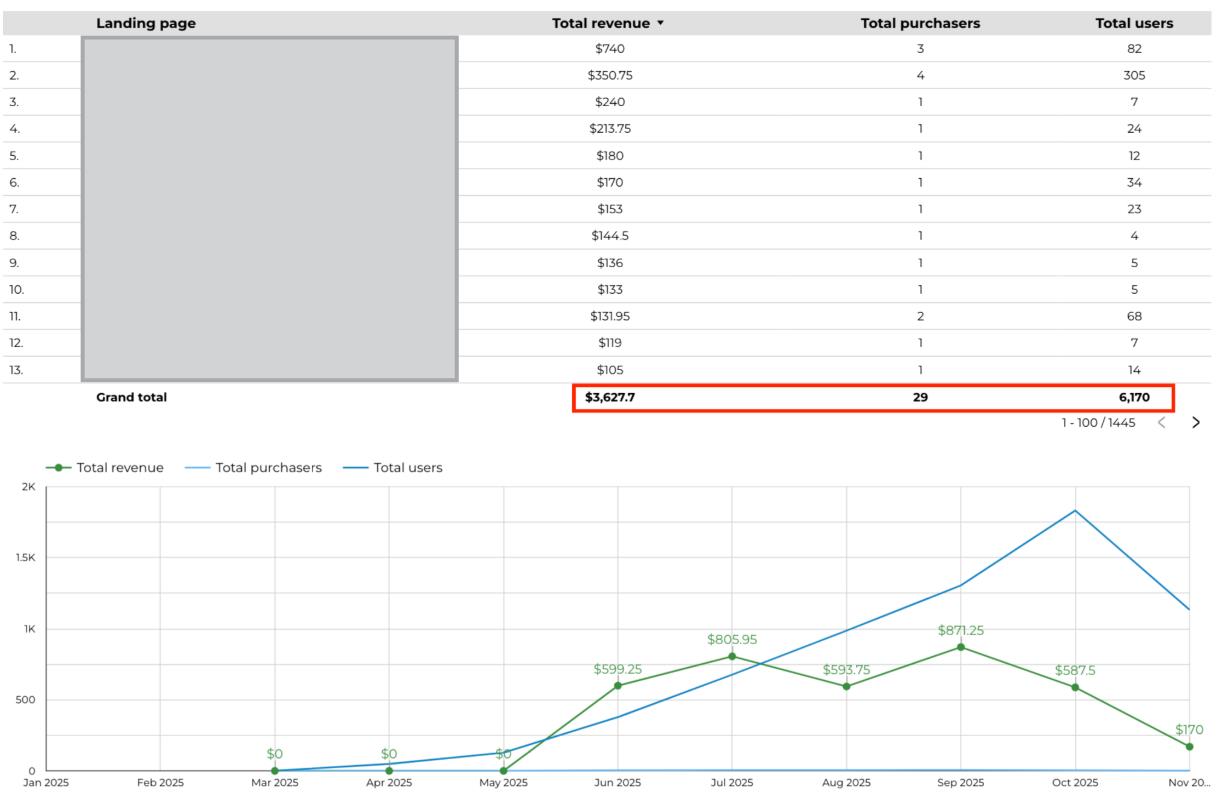Click the Aug 2025 revenue marker $593.75
The height and width of the screenshot is (804, 1226).
(846, 686)
